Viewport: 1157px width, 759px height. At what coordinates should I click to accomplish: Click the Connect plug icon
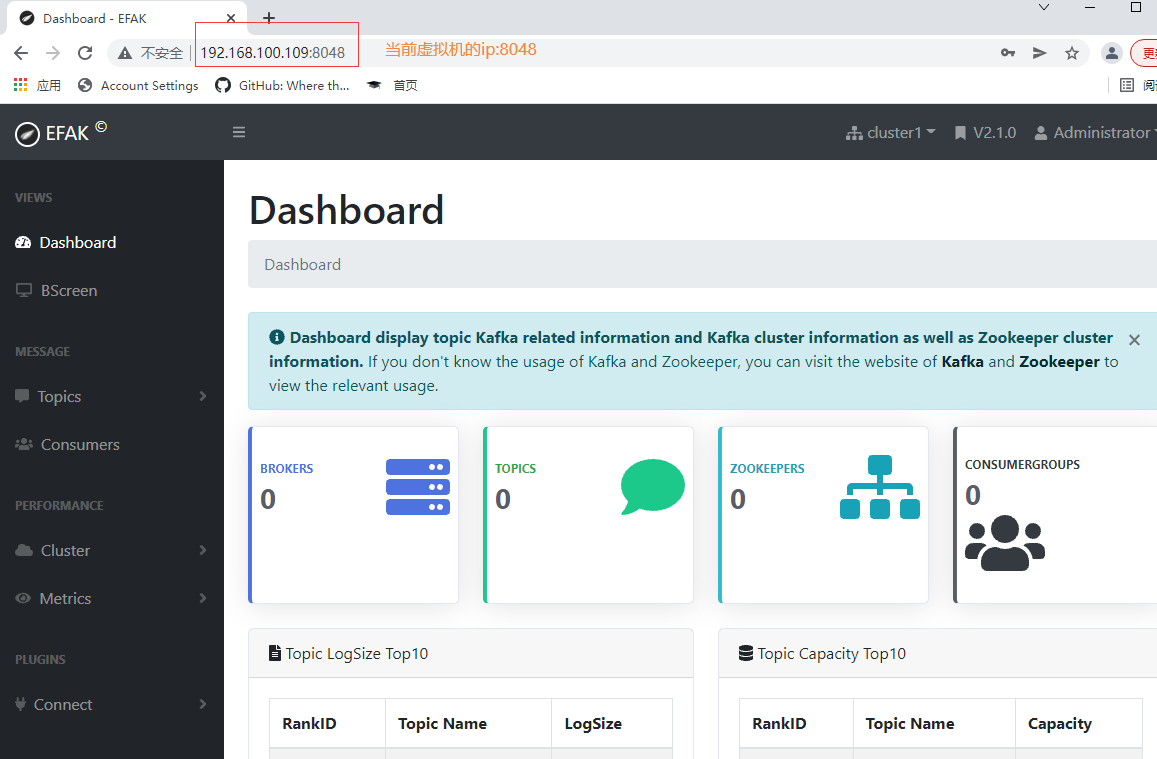coord(21,704)
